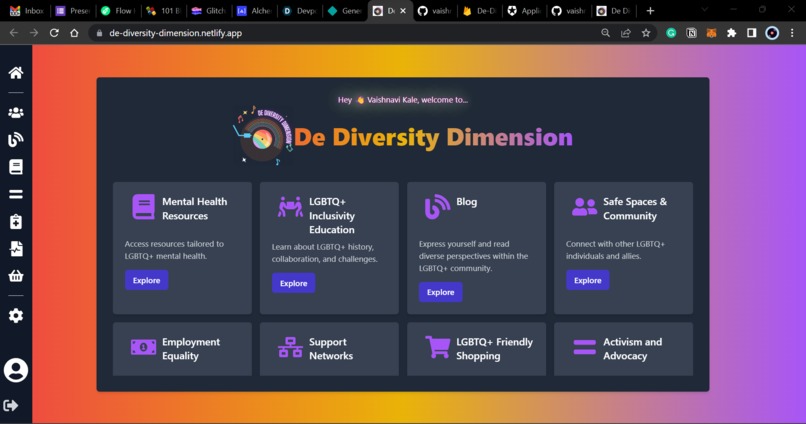
Task: Click the De Diversity Dimension vinyl logo
Action: 263,137
